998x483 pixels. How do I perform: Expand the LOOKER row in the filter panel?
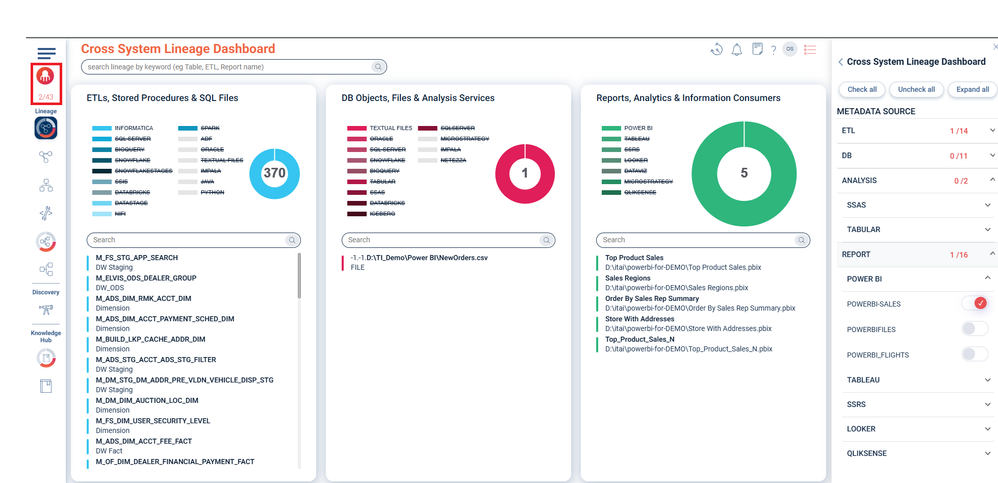tap(916, 429)
